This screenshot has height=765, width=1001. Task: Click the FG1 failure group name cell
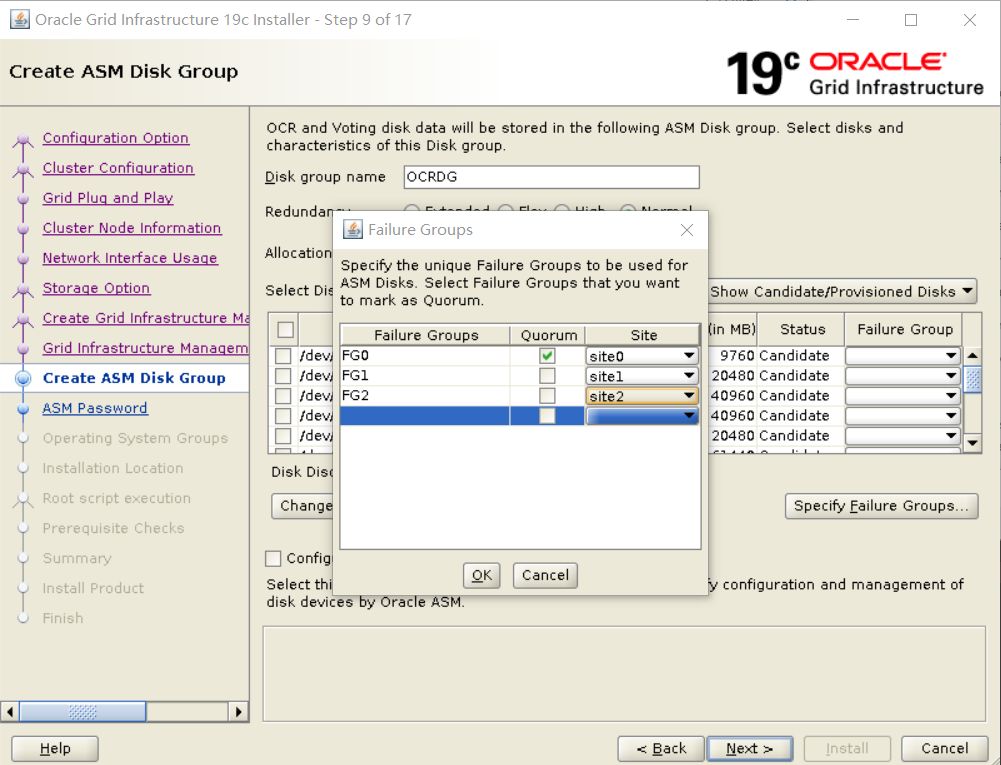point(425,375)
